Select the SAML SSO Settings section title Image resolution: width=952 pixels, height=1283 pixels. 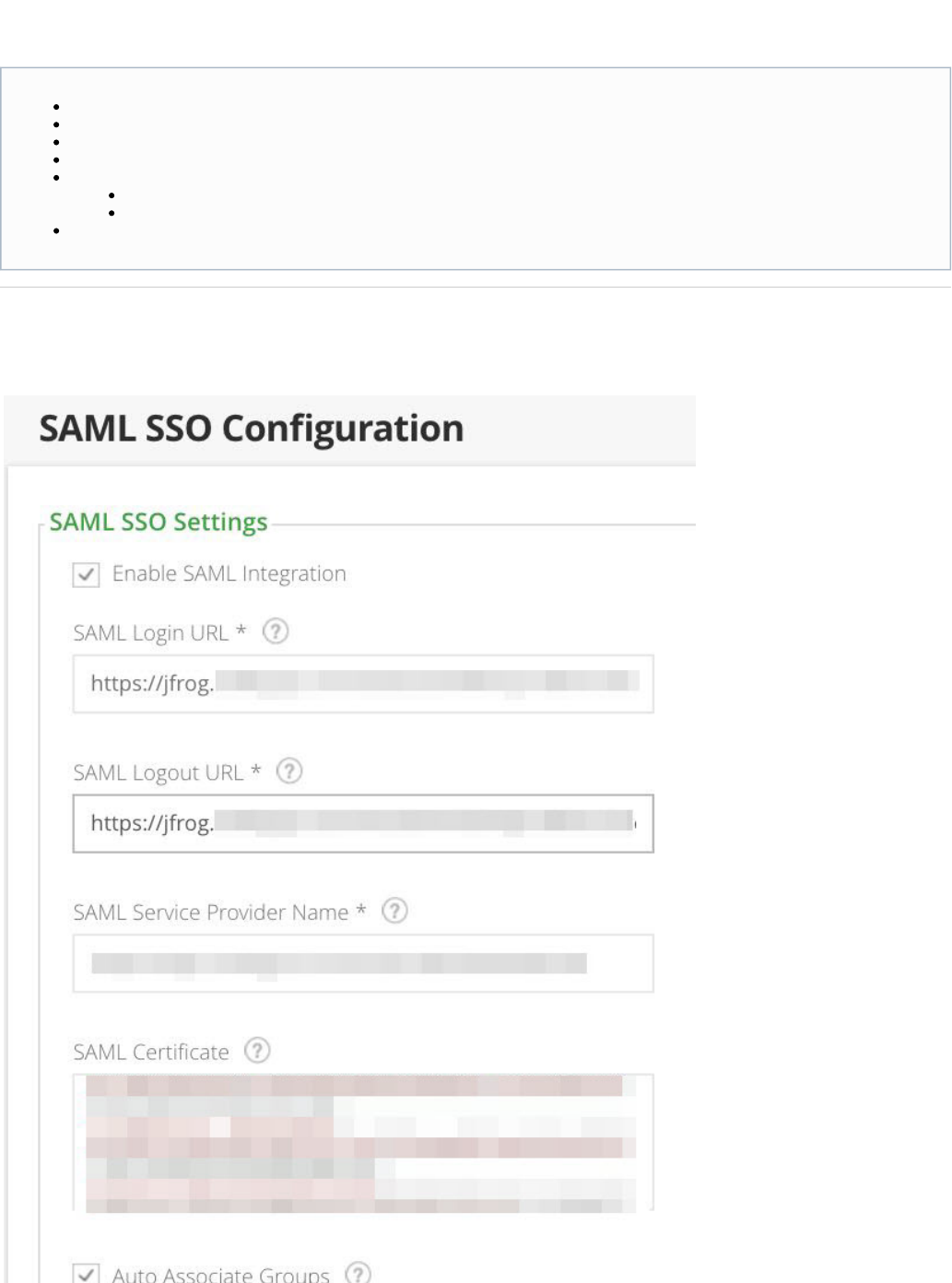[159, 522]
